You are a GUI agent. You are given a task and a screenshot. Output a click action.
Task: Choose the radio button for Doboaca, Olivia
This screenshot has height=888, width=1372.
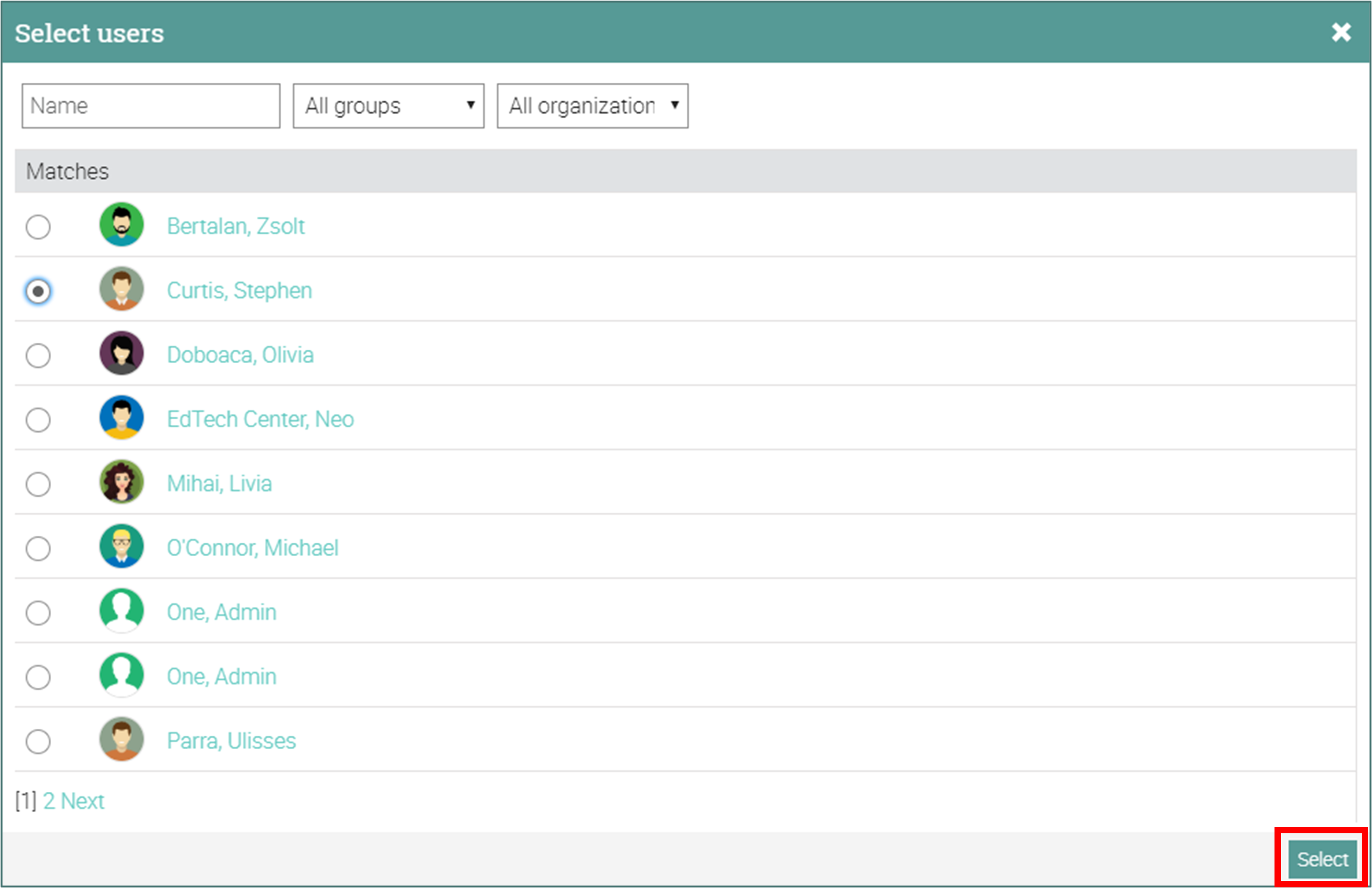(x=38, y=355)
